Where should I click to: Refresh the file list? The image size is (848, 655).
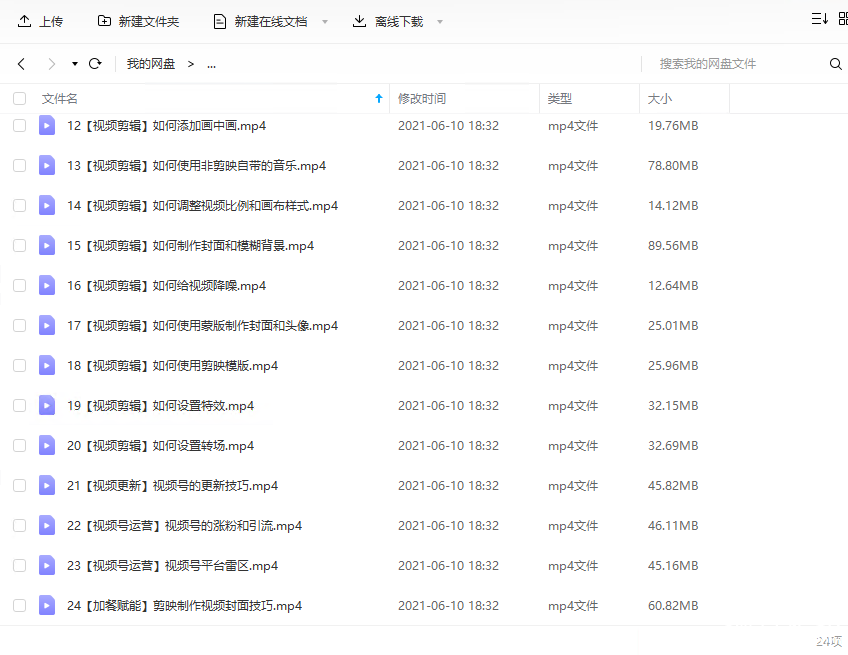[95, 64]
